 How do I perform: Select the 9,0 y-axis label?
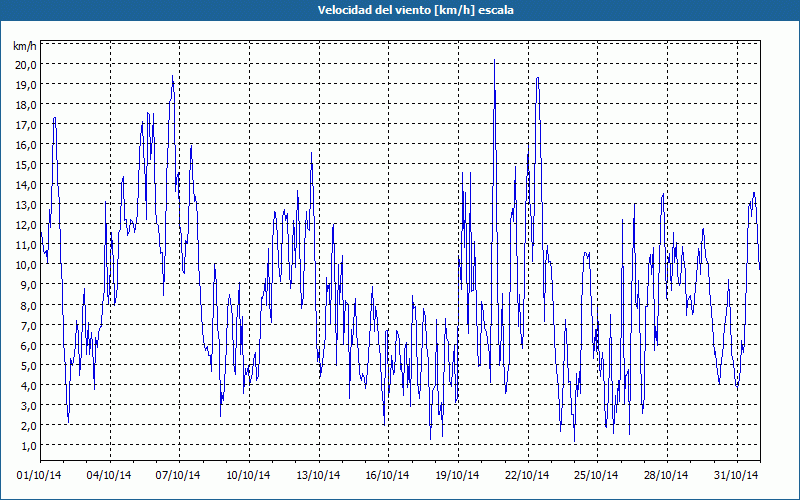pyautogui.click(x=29, y=285)
